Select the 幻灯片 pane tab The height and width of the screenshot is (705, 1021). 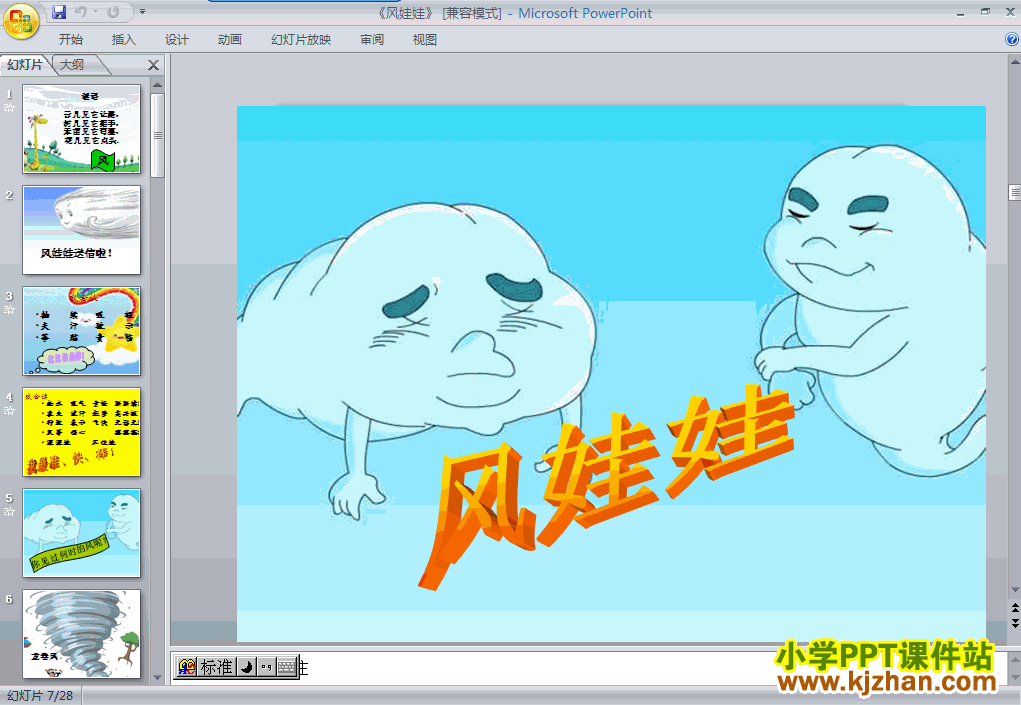(x=25, y=64)
